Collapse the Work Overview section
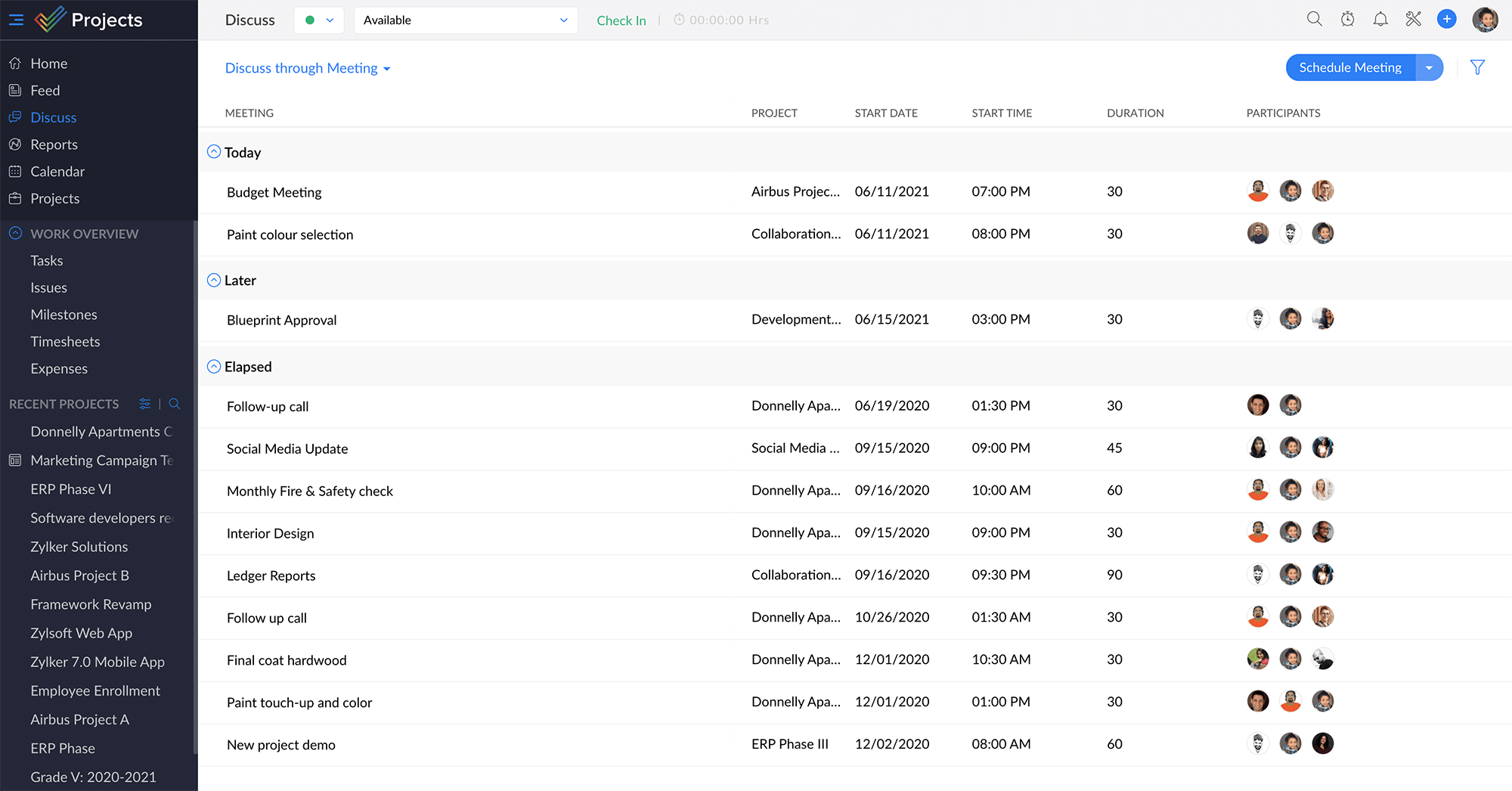 (x=15, y=234)
